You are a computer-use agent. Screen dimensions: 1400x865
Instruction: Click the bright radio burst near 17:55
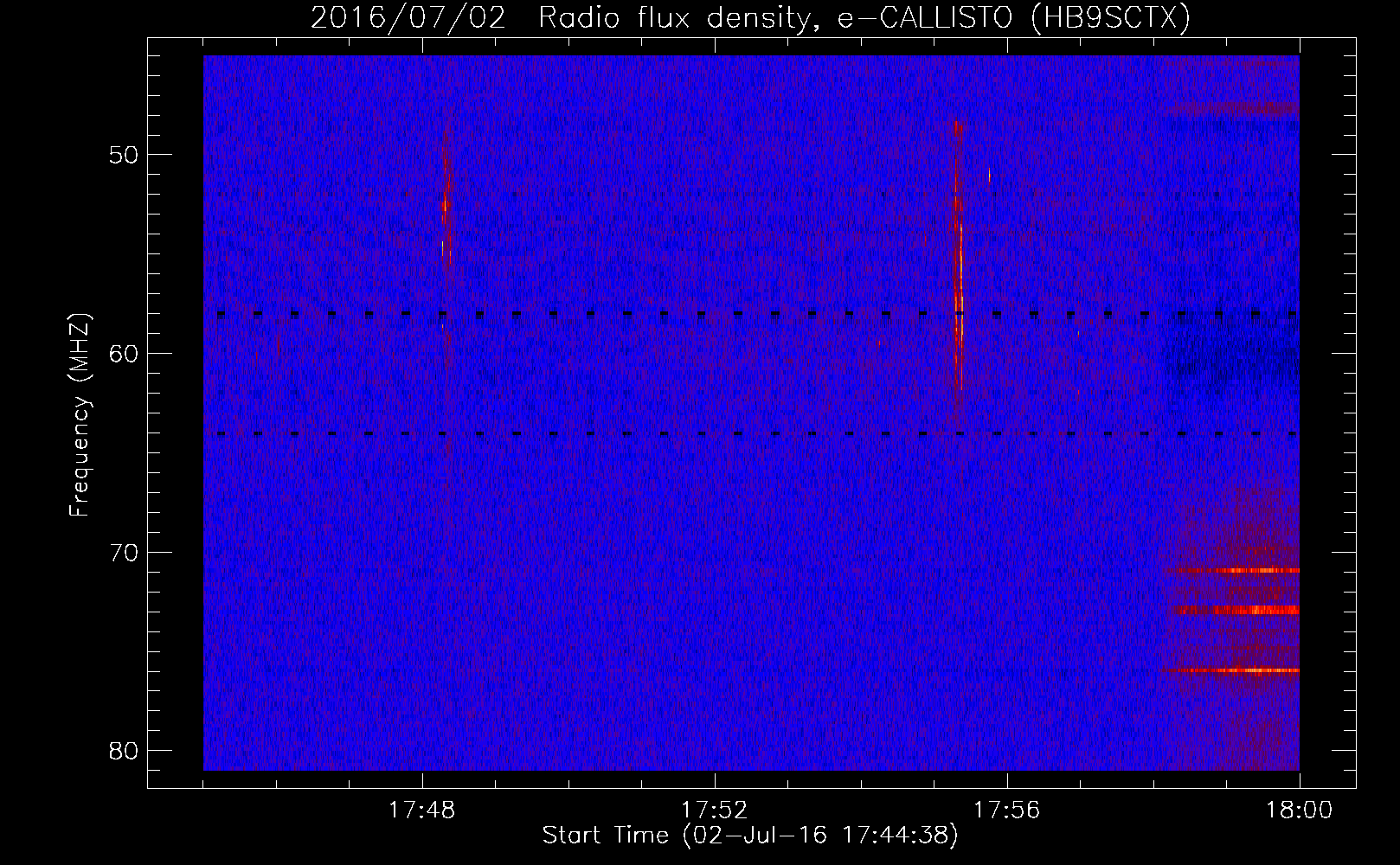pos(958,255)
